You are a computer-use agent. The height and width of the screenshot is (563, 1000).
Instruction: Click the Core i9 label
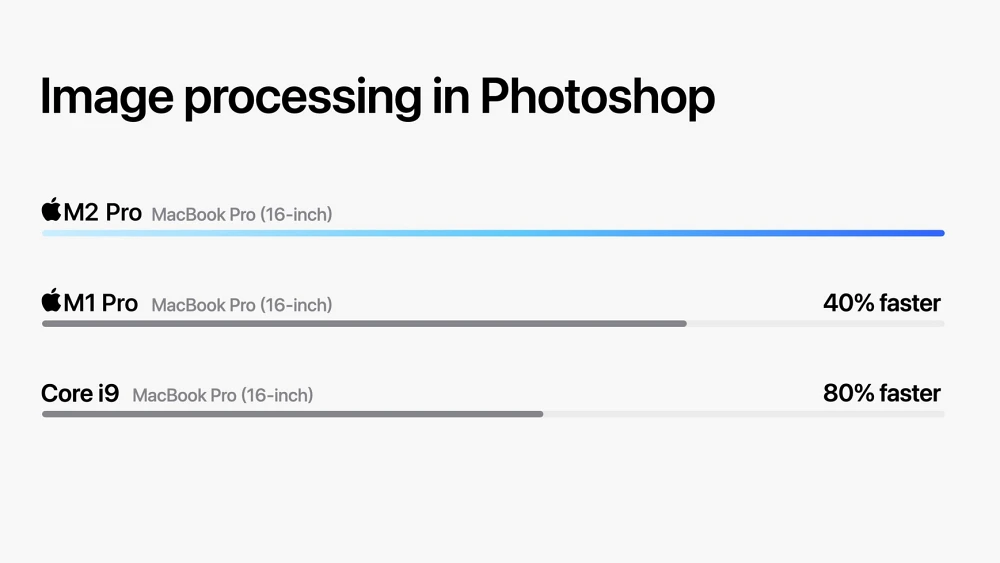coord(80,393)
